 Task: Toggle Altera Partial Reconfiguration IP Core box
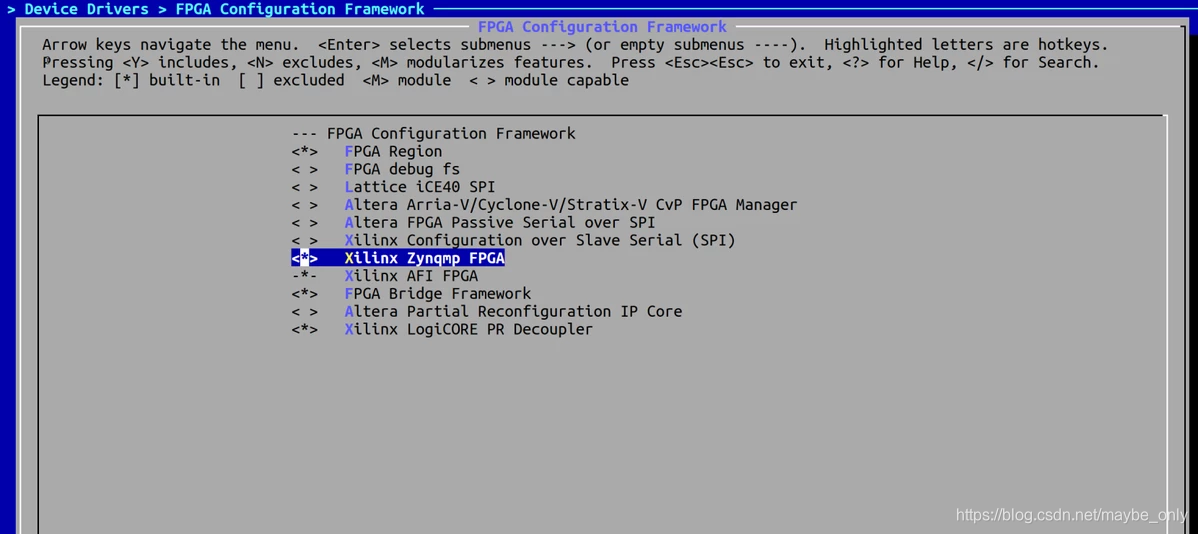coord(304,312)
